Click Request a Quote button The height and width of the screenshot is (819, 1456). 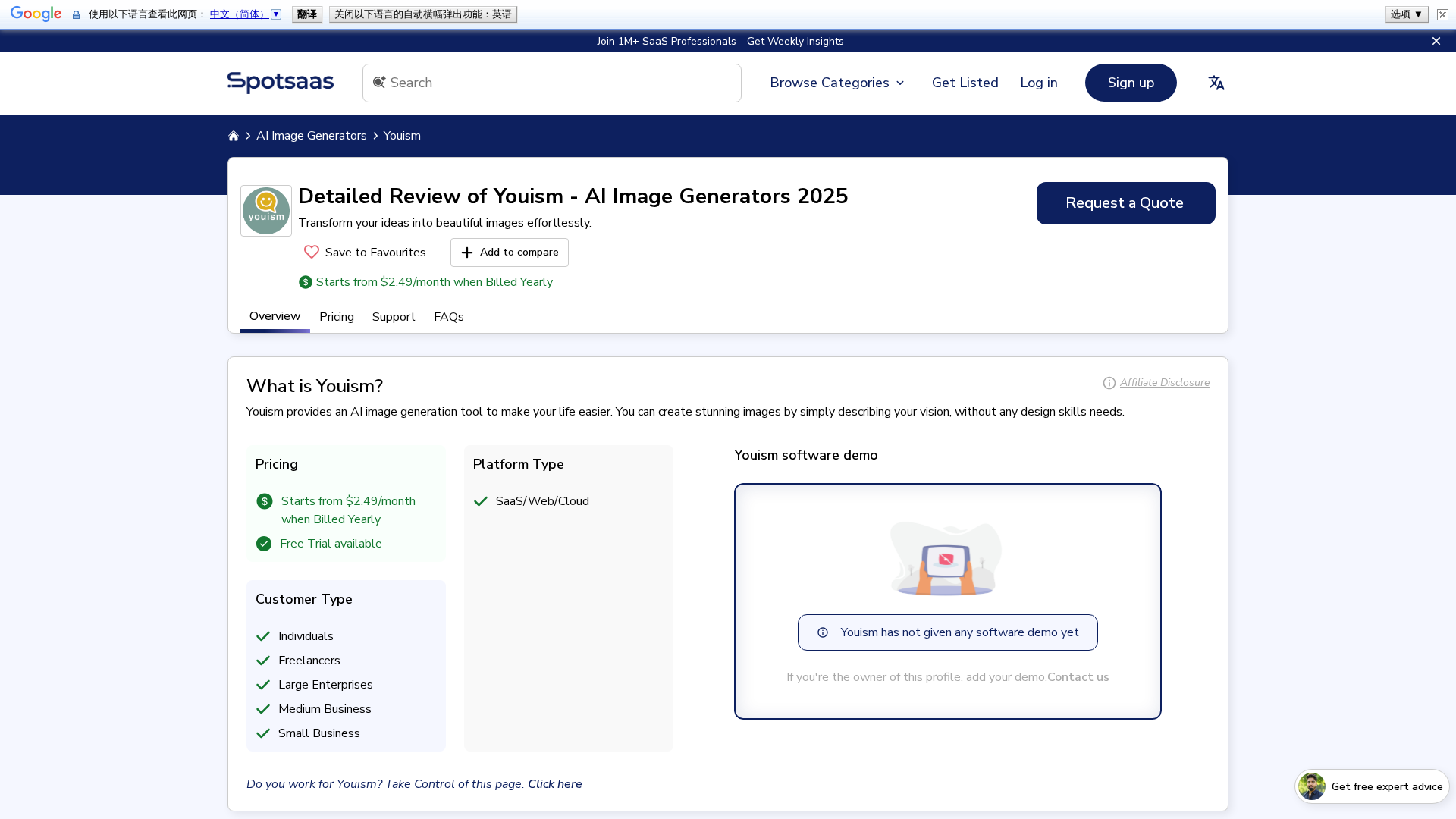[1125, 203]
